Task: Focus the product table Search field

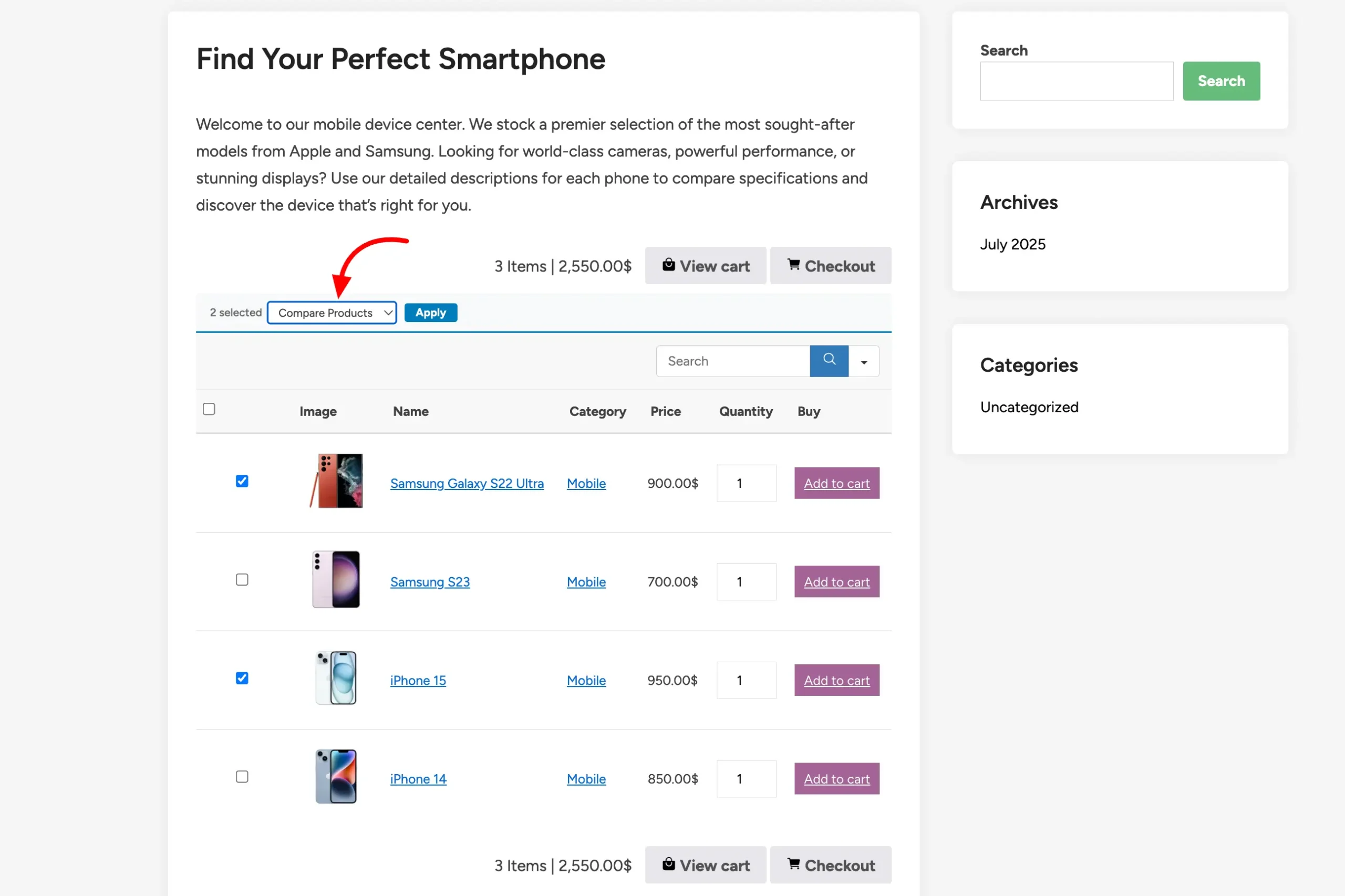Action: tap(733, 361)
